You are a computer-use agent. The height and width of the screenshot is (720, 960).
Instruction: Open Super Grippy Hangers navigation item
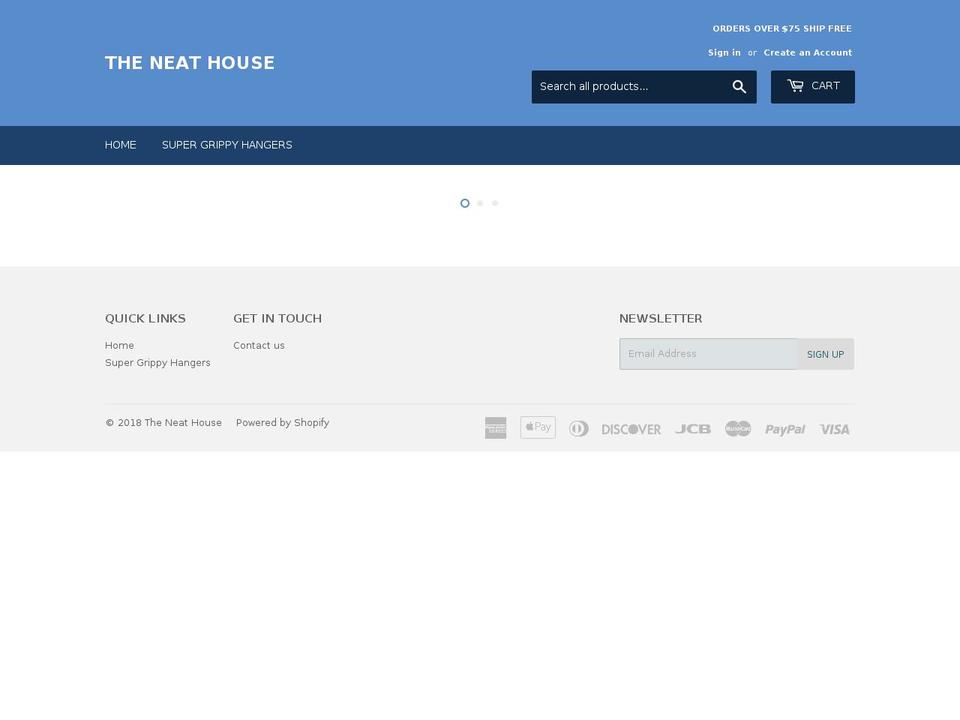coord(227,145)
